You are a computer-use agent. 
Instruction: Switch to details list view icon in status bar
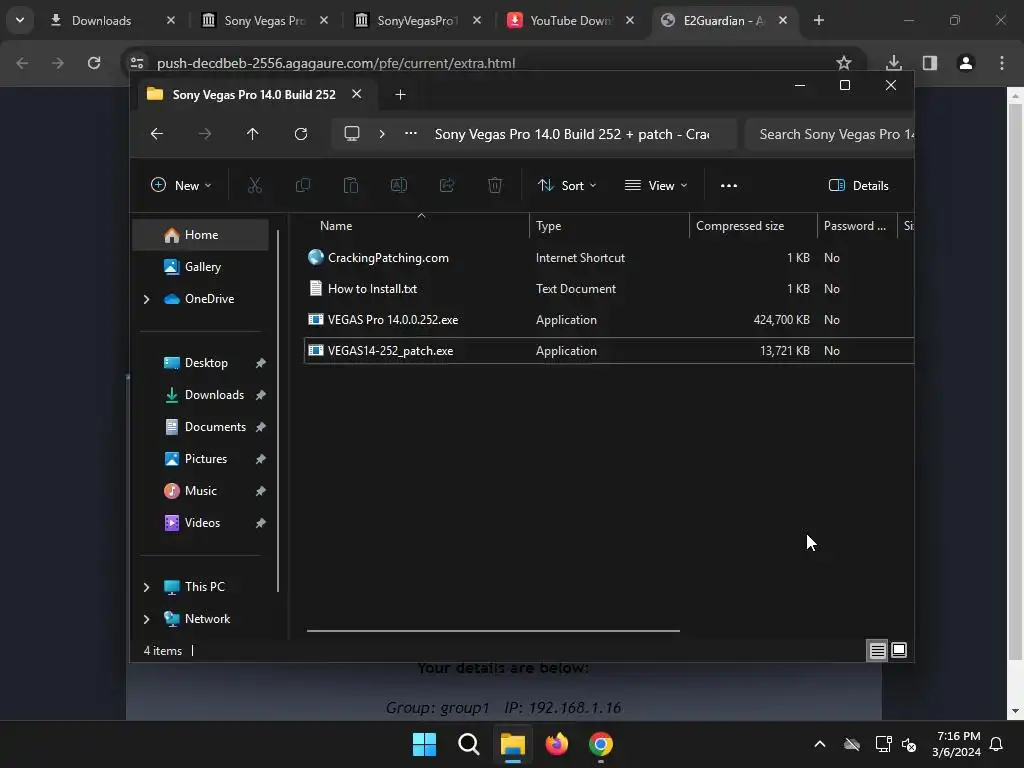[x=877, y=650]
